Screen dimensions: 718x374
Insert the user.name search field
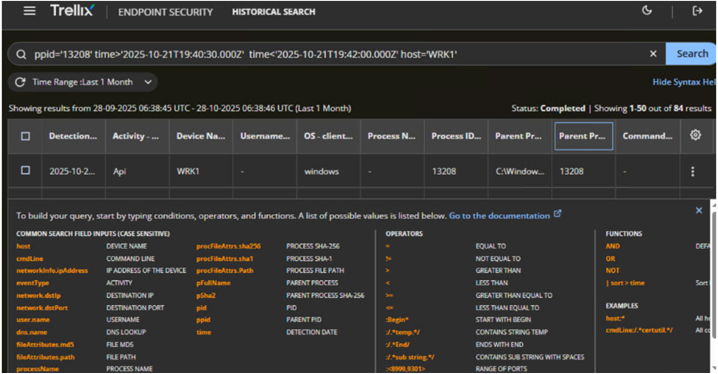click(x=33, y=320)
